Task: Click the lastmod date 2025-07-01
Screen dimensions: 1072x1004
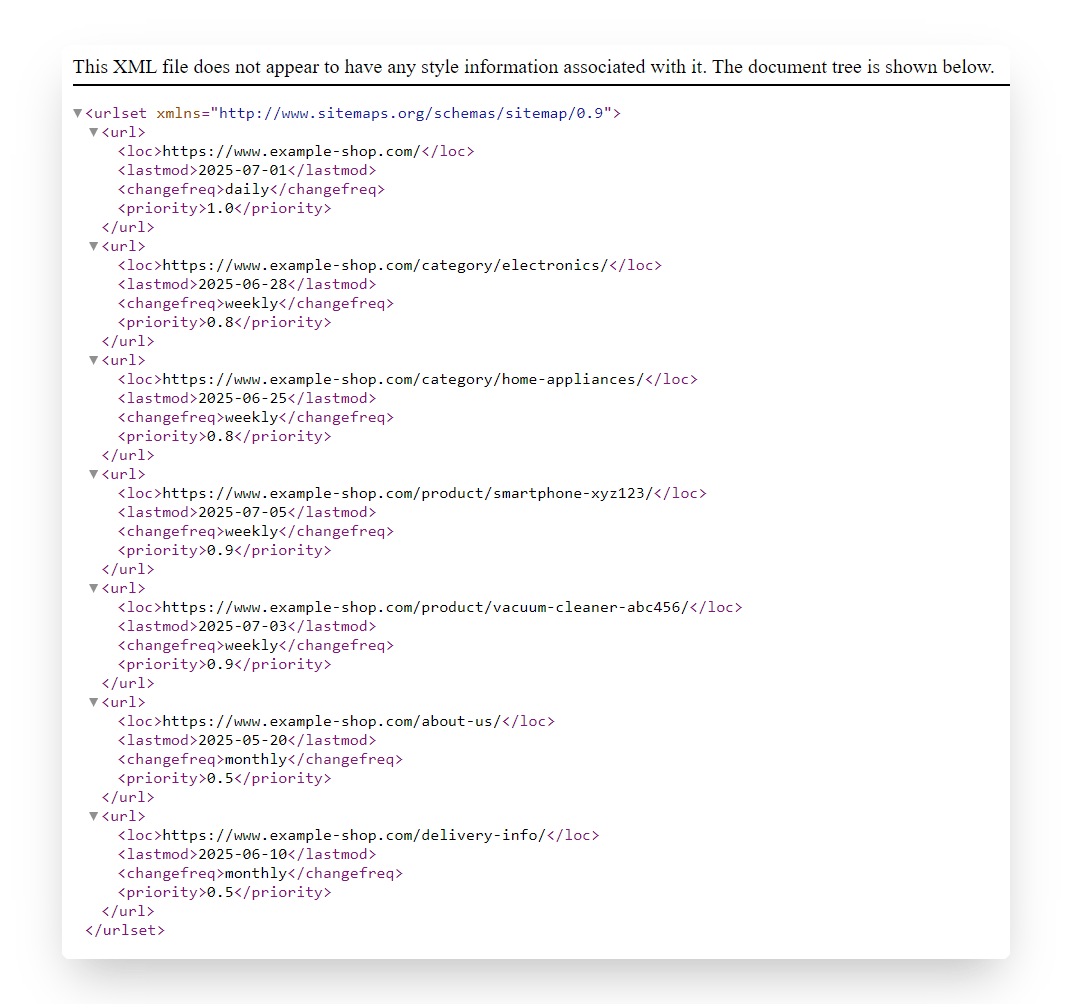Action: pos(243,170)
